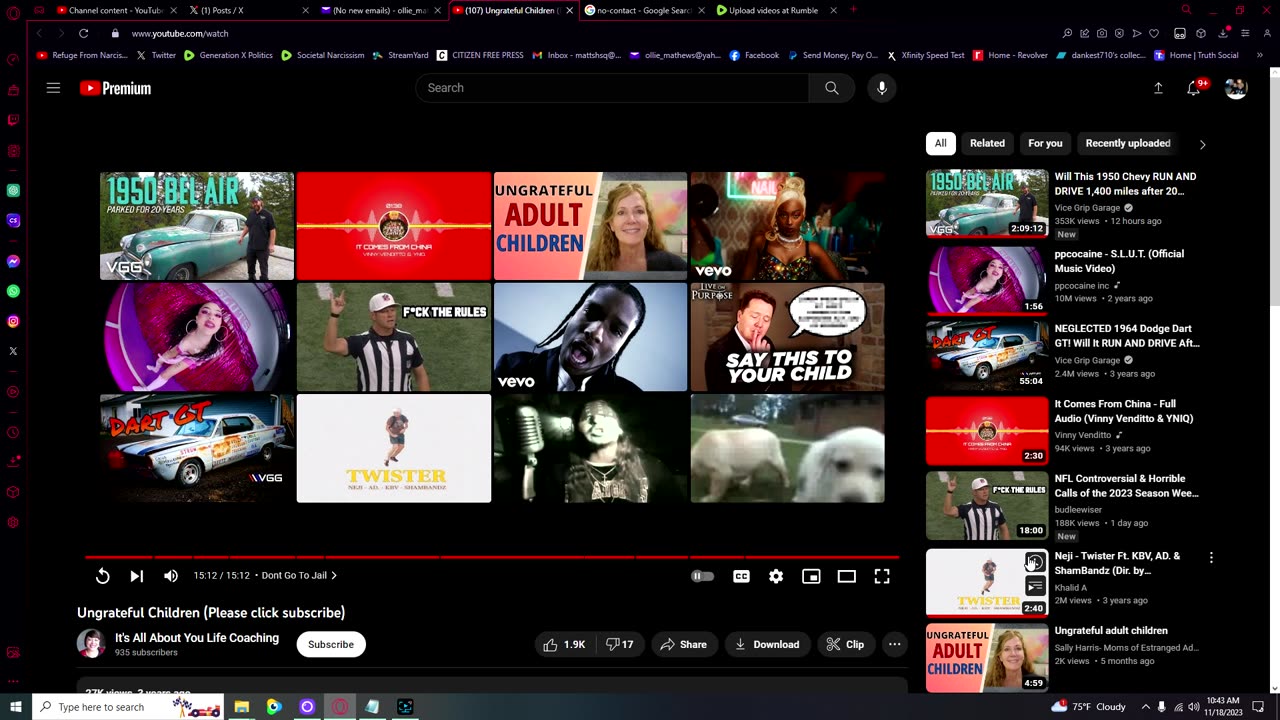Screen dimensions: 1280x720
Task: Add Neji Twister to watch later
Action: pos(1035,563)
